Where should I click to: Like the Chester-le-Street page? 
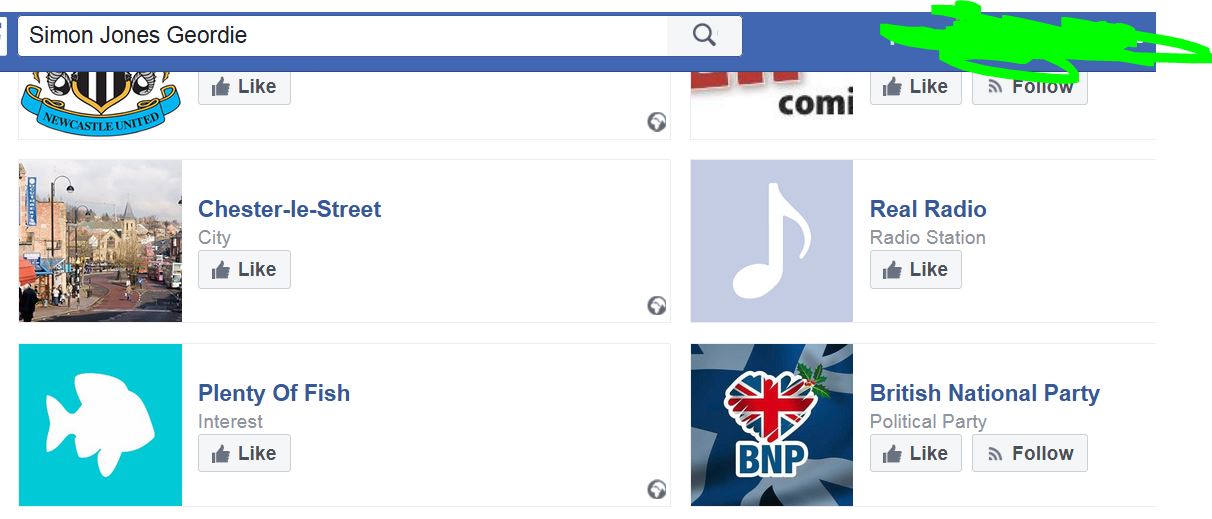(244, 269)
